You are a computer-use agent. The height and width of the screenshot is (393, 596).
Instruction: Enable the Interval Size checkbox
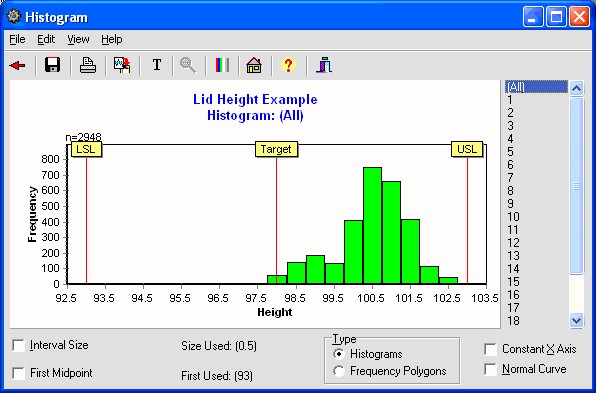click(18, 345)
